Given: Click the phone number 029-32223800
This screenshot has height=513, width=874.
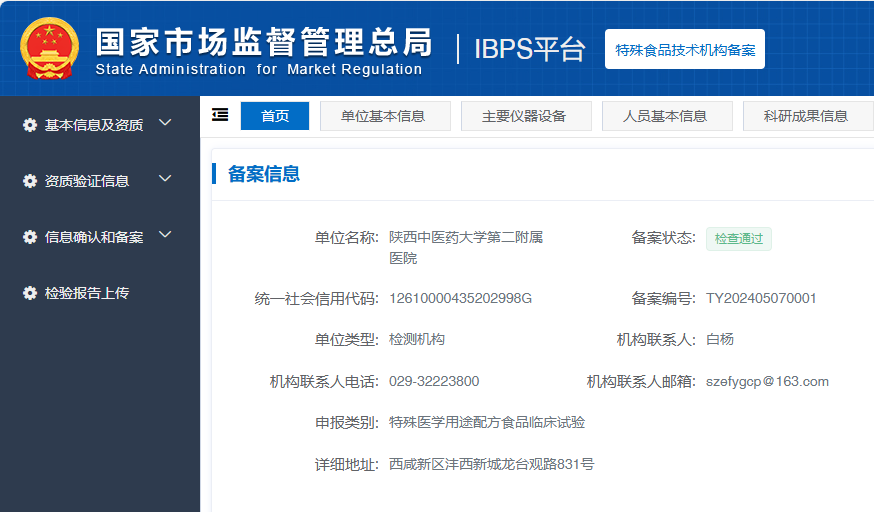Looking at the screenshot, I should coord(434,381).
